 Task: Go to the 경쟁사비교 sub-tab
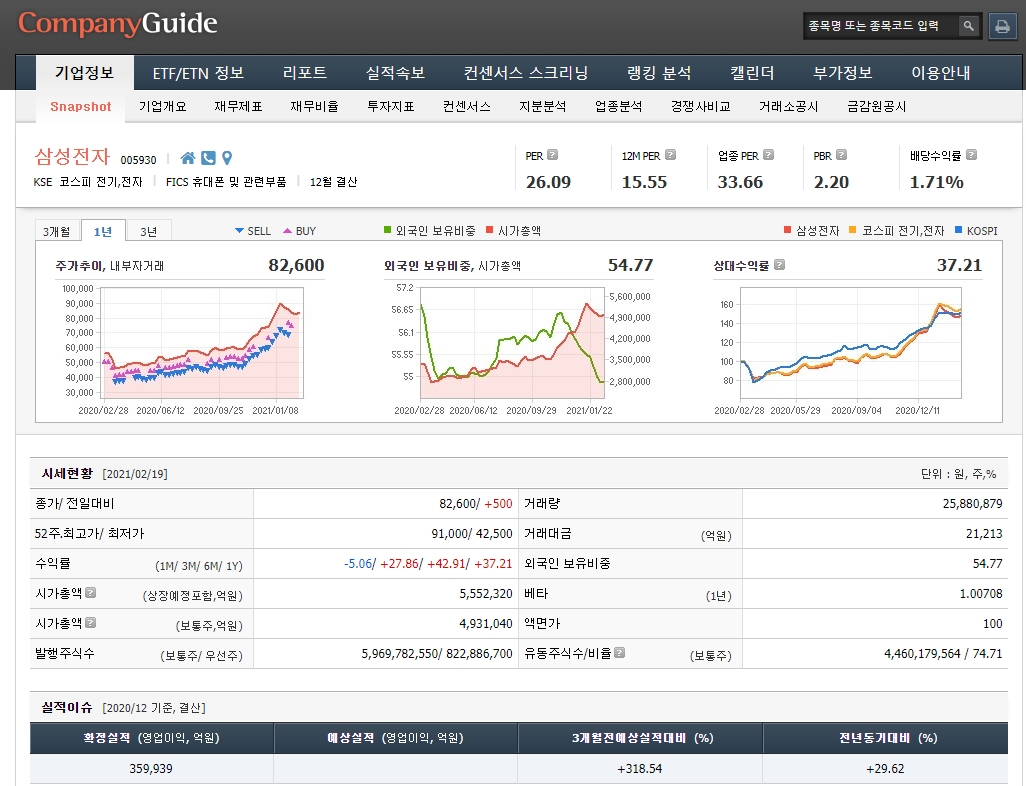click(x=700, y=107)
